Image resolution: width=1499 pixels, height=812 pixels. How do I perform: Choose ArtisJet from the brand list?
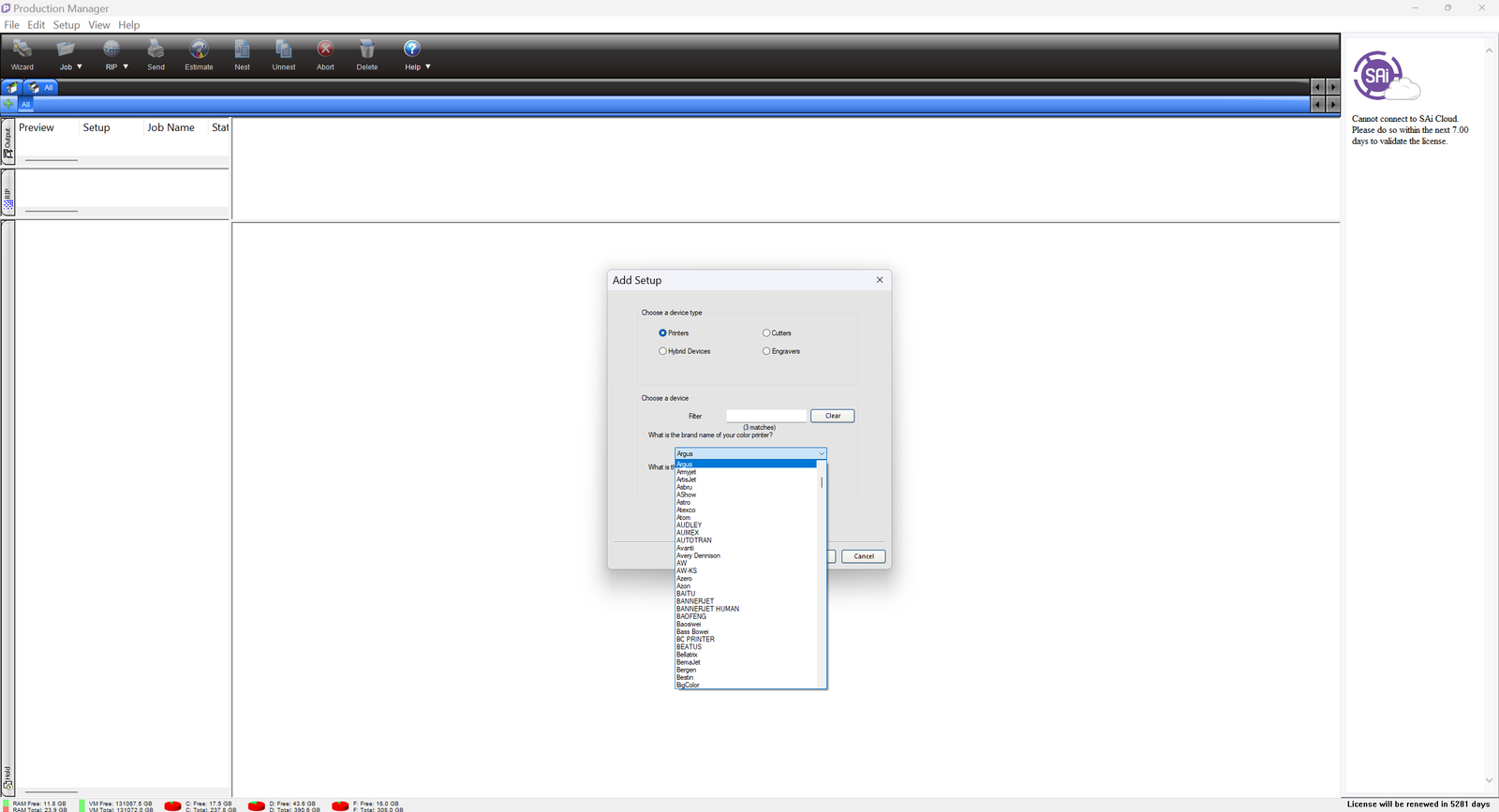pos(746,480)
